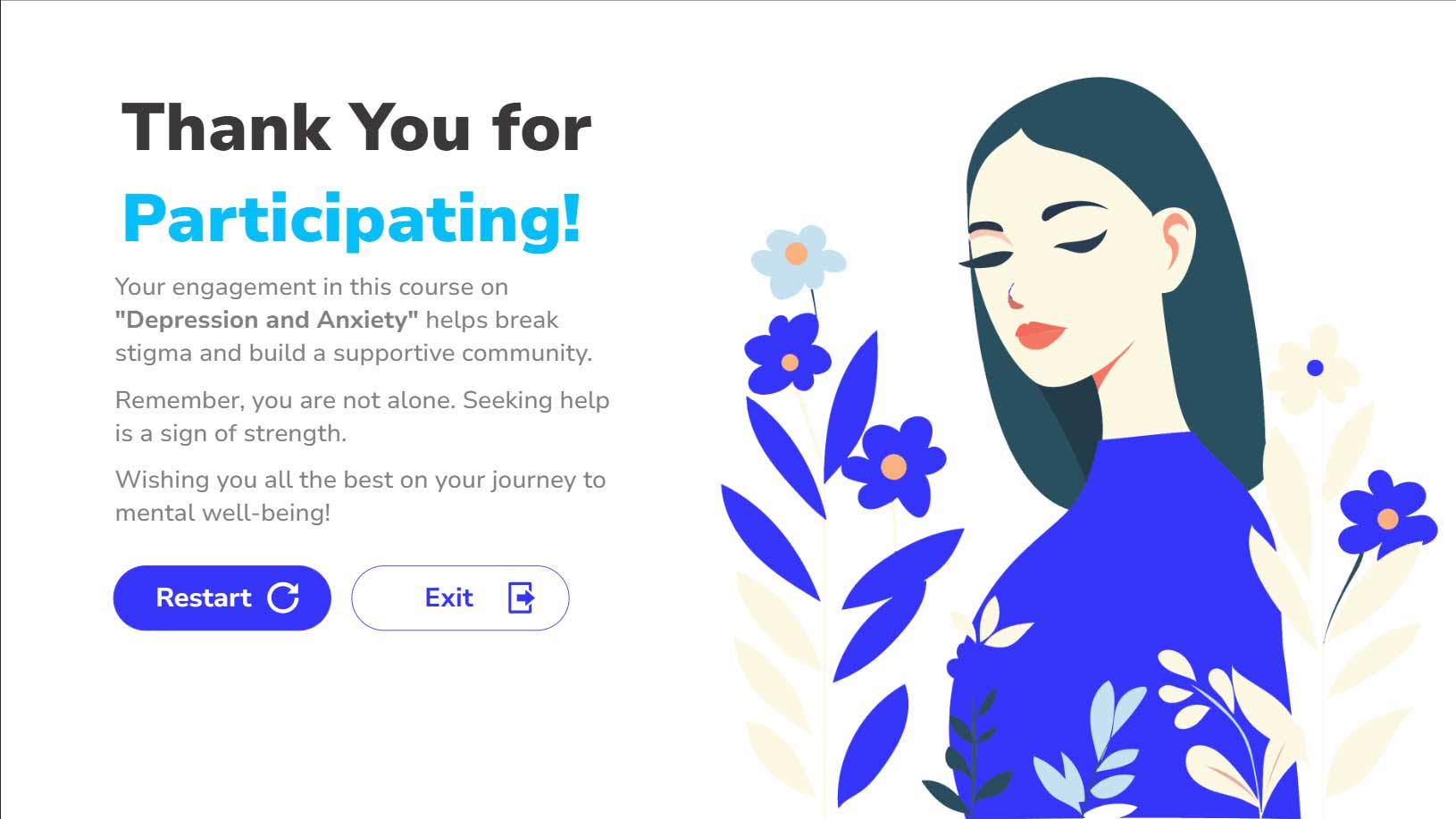
Task: Click the cream flower with blue center
Action: point(1314,369)
